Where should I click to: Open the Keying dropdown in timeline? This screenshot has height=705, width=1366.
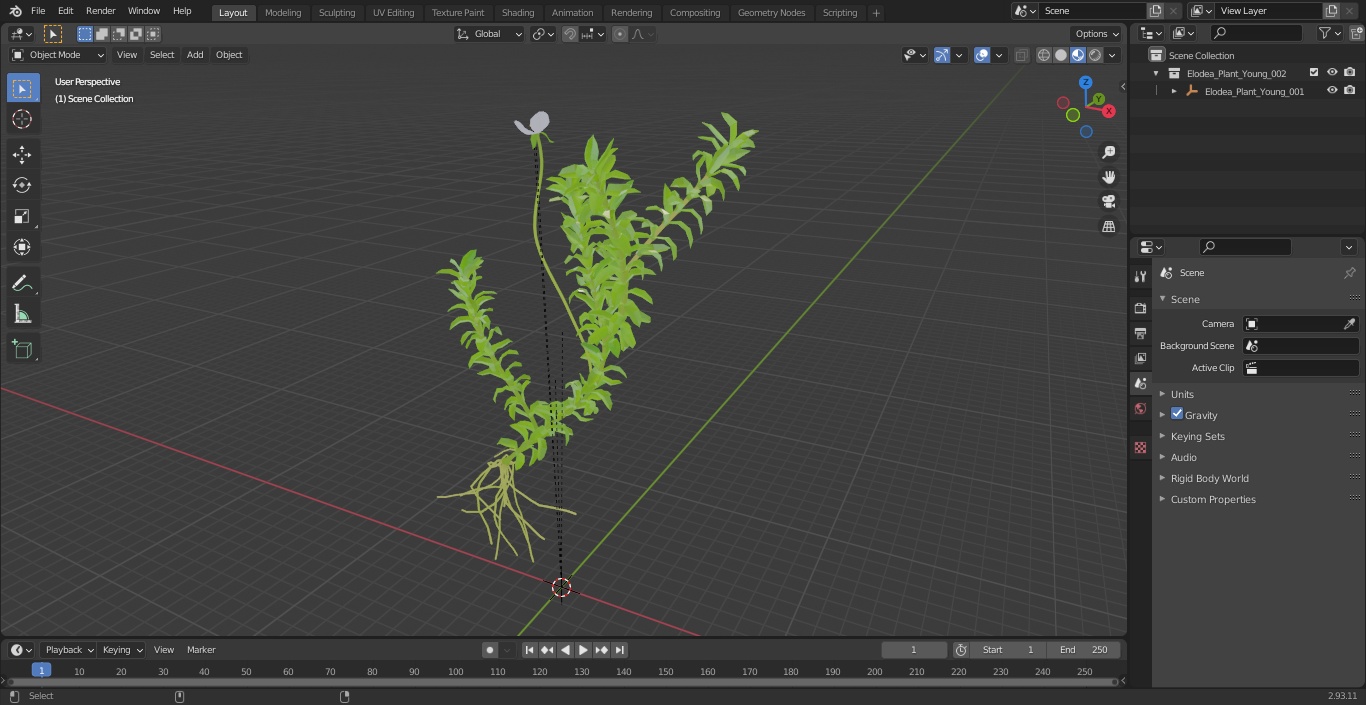click(x=122, y=650)
